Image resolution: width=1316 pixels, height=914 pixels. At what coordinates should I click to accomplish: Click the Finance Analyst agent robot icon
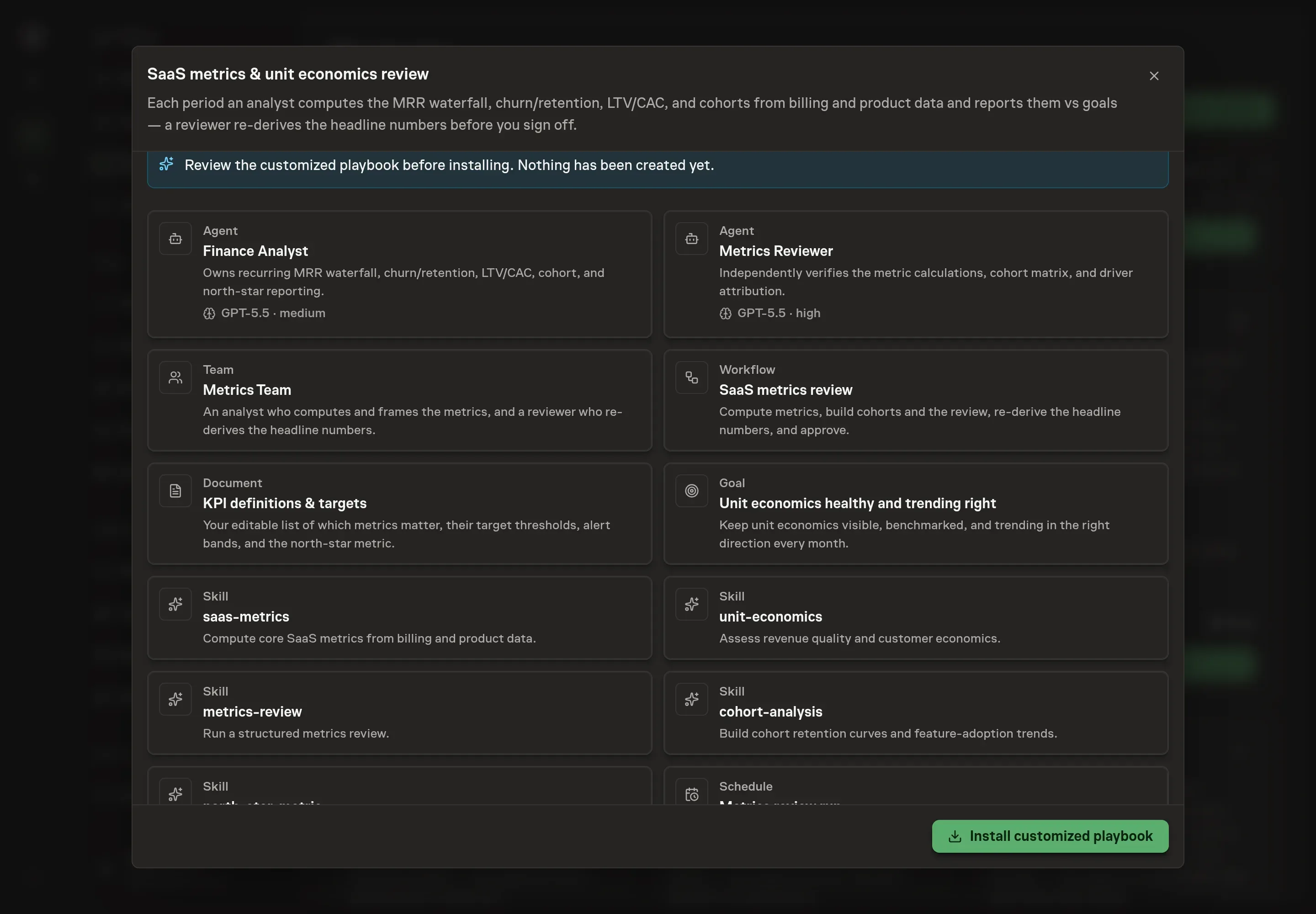(x=175, y=238)
